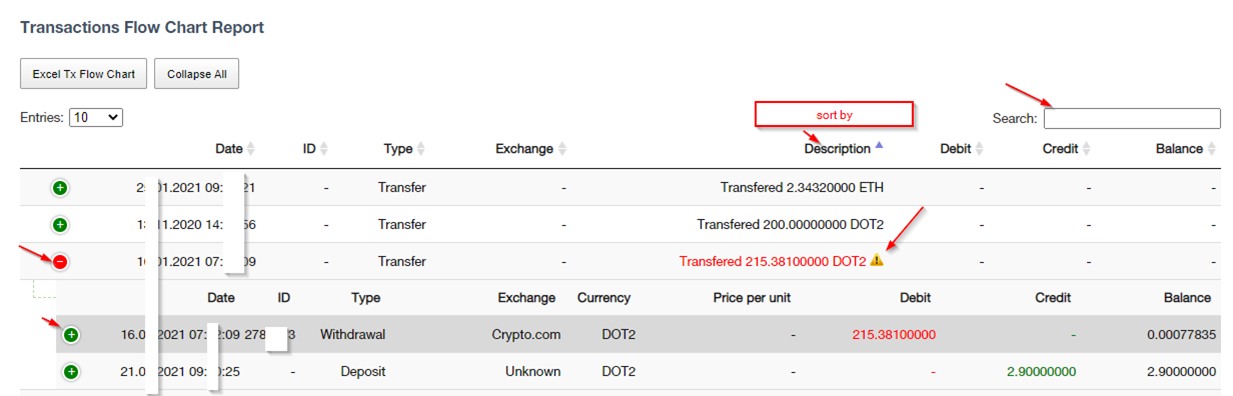Image resolution: width=1233 pixels, height=396 pixels.
Task: Expand the 2.34320000 ETH transfer row
Action: tap(59, 188)
